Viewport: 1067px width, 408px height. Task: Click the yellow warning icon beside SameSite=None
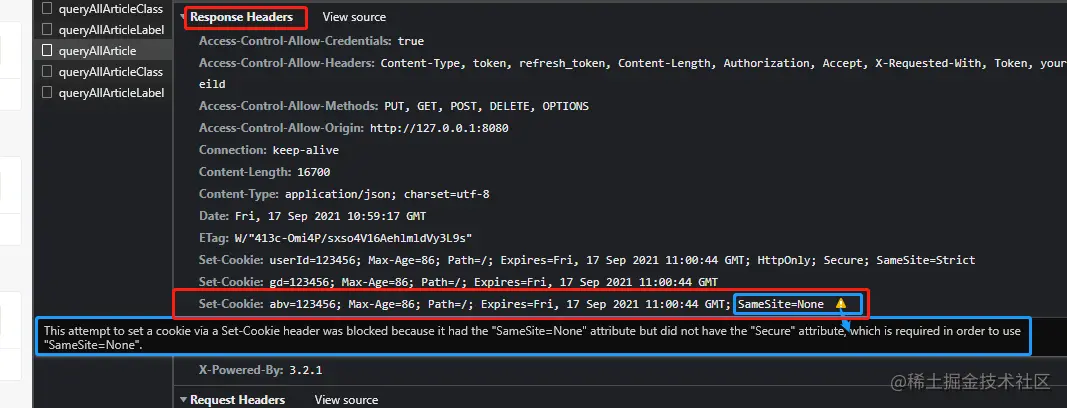tap(841, 304)
